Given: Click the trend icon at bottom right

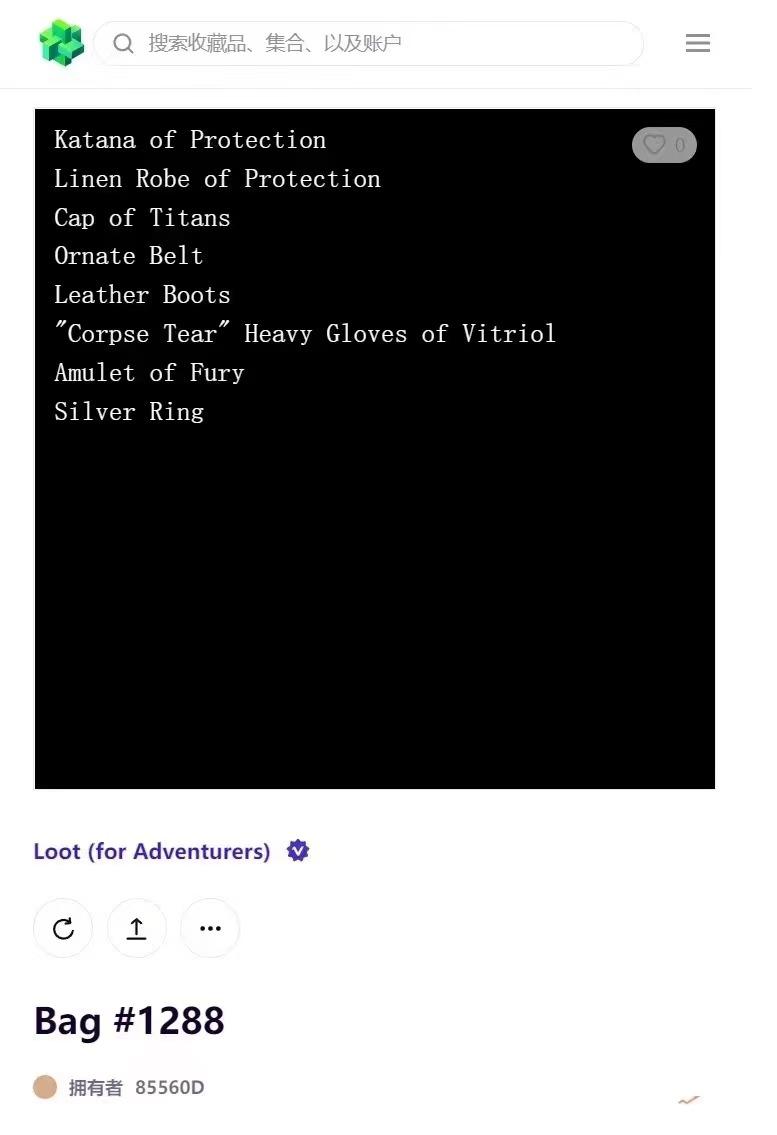Looking at the screenshot, I should [x=689, y=1100].
